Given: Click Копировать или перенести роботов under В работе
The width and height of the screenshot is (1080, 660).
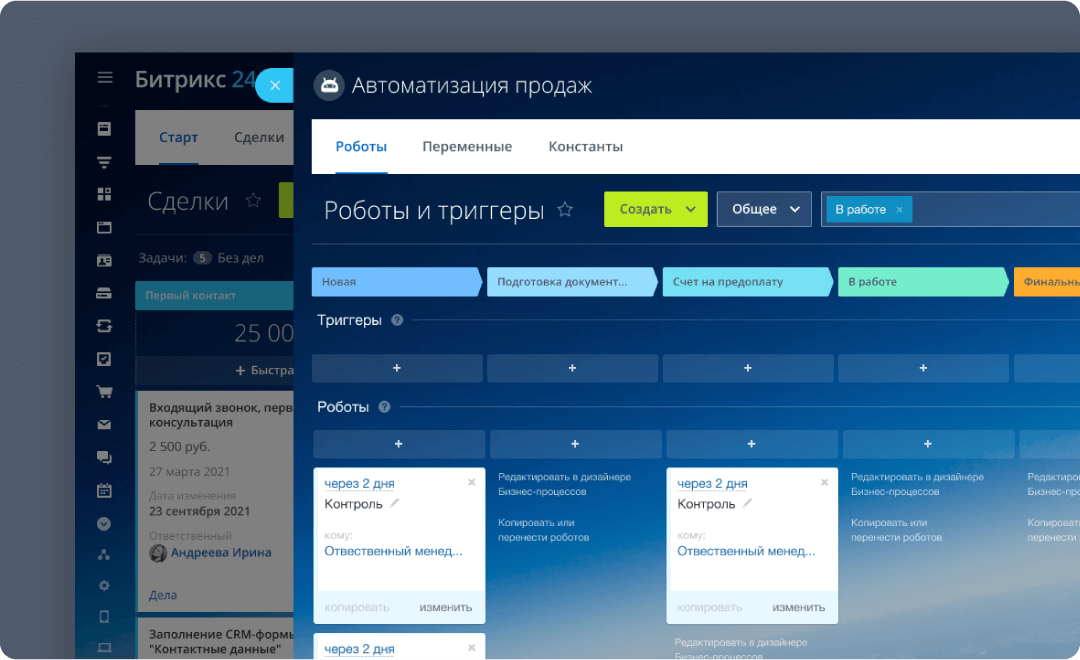Looking at the screenshot, I should [896, 530].
